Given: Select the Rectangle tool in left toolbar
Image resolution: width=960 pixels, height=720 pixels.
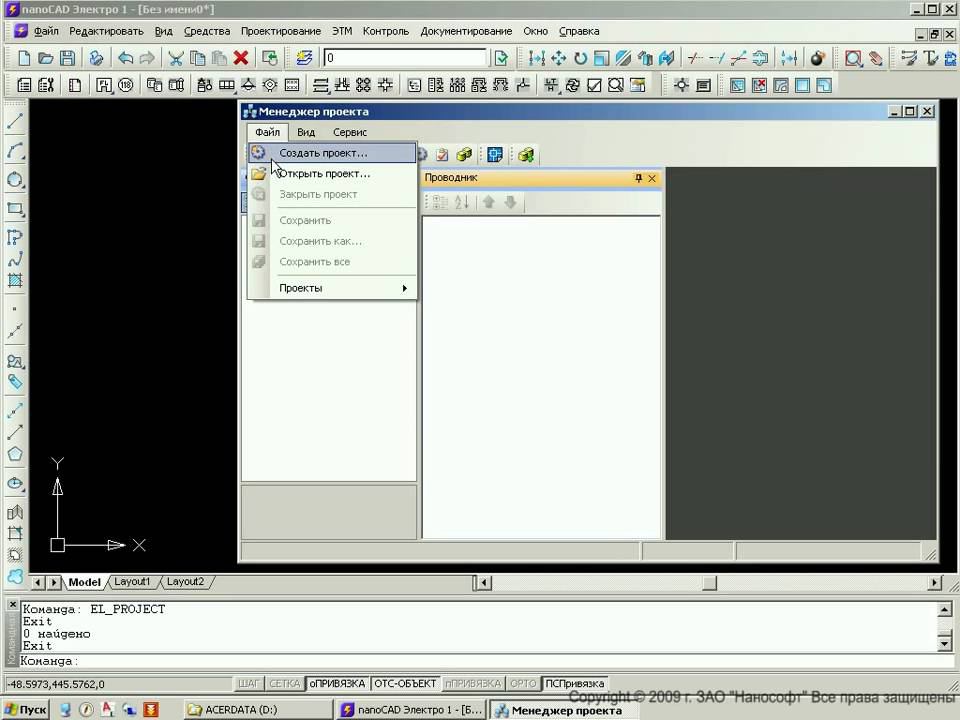Looking at the screenshot, I should (15, 208).
